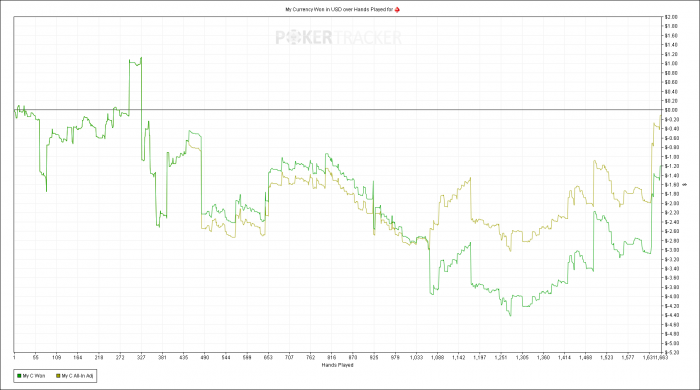
Task: Click x-axis tick label '164'
Action: 78,357
